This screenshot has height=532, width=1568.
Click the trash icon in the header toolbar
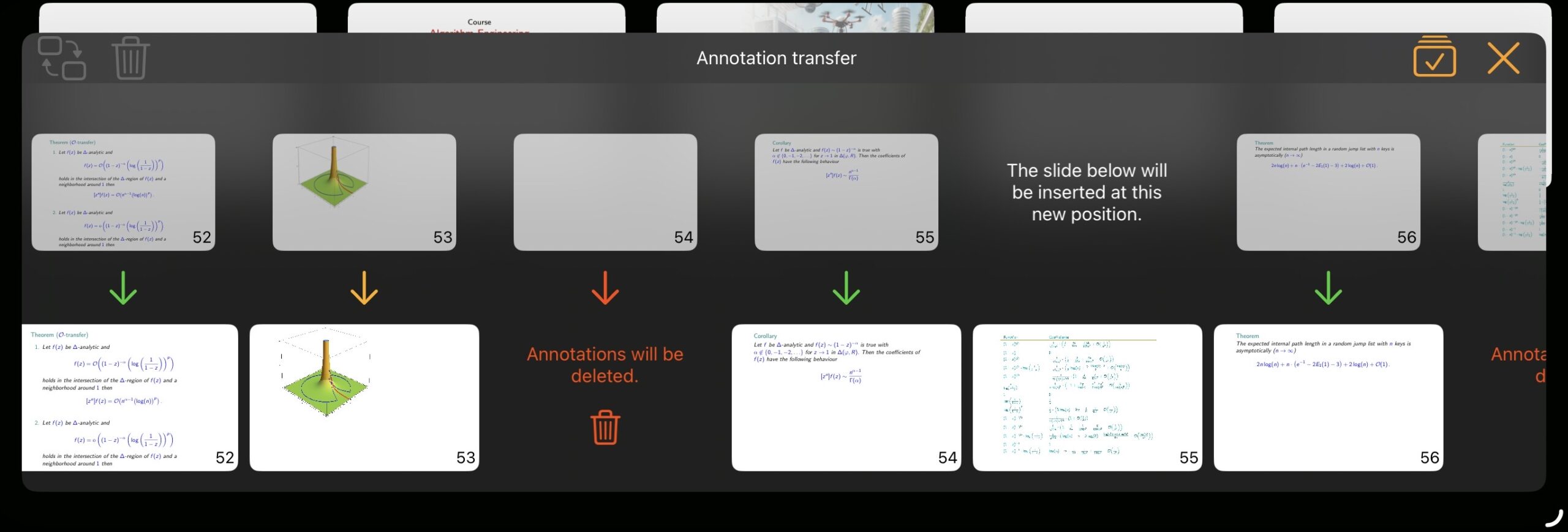tap(130, 58)
